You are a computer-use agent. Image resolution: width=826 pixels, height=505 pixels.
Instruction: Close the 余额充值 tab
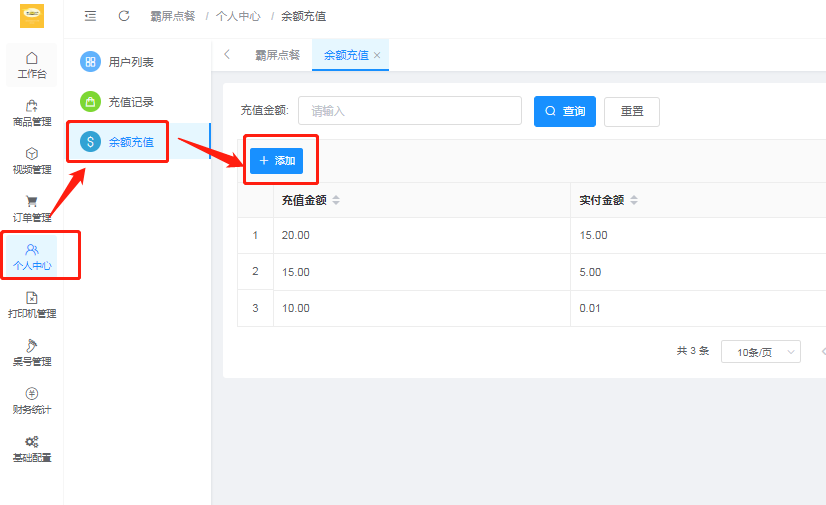coord(377,55)
